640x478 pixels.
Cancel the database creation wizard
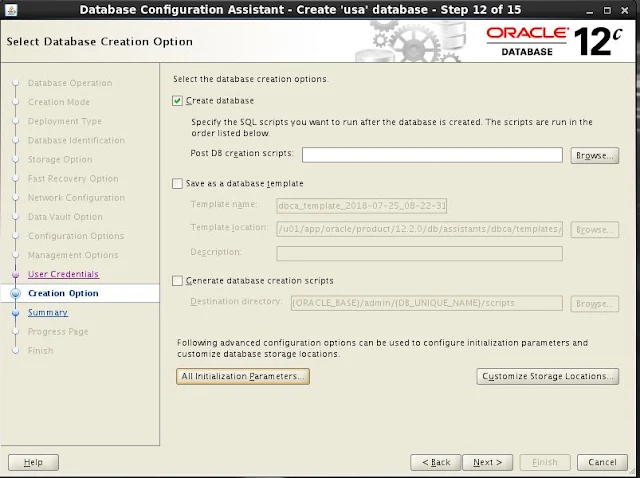coord(602,462)
